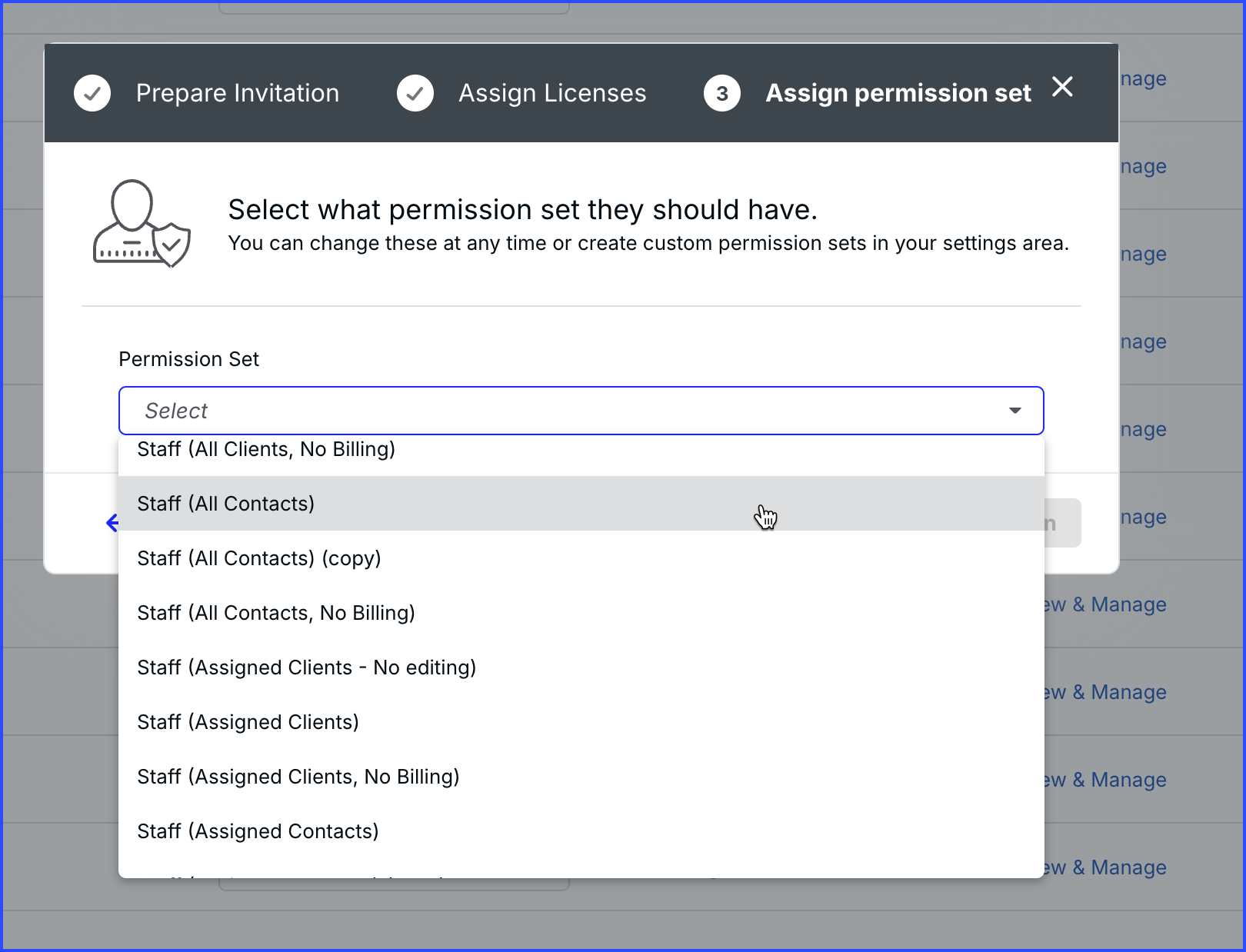Select Staff (All Contacts, No Billing)
1246x952 pixels.
(x=276, y=613)
